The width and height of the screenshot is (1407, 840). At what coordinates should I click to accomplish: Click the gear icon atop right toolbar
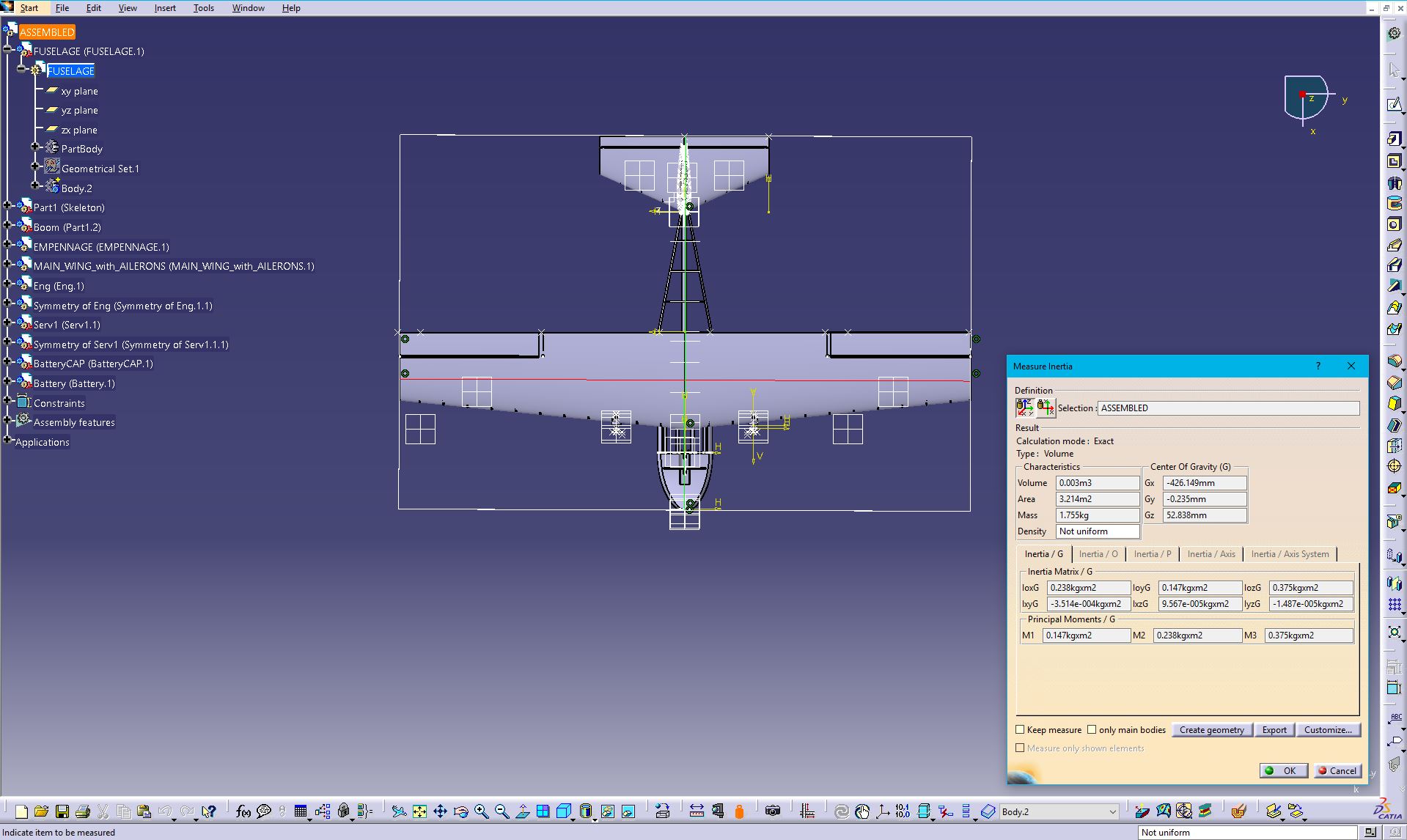[x=1394, y=33]
